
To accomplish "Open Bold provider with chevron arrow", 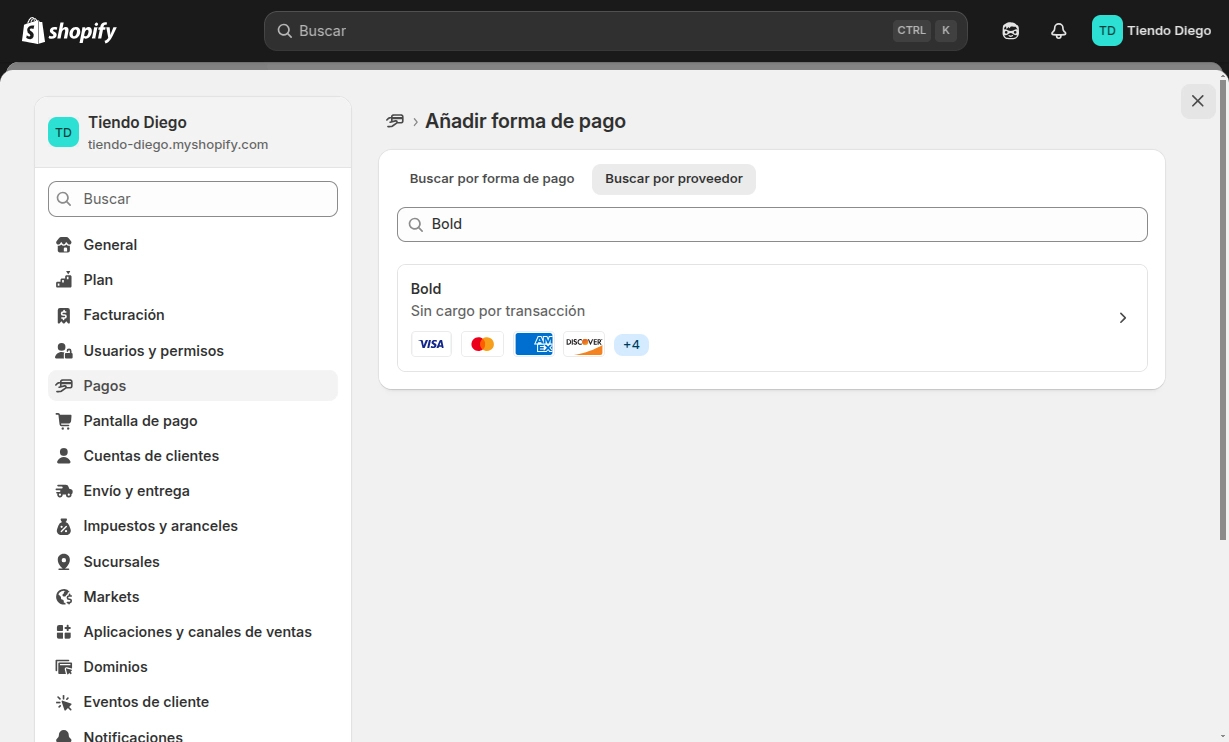I will (x=1122, y=318).
